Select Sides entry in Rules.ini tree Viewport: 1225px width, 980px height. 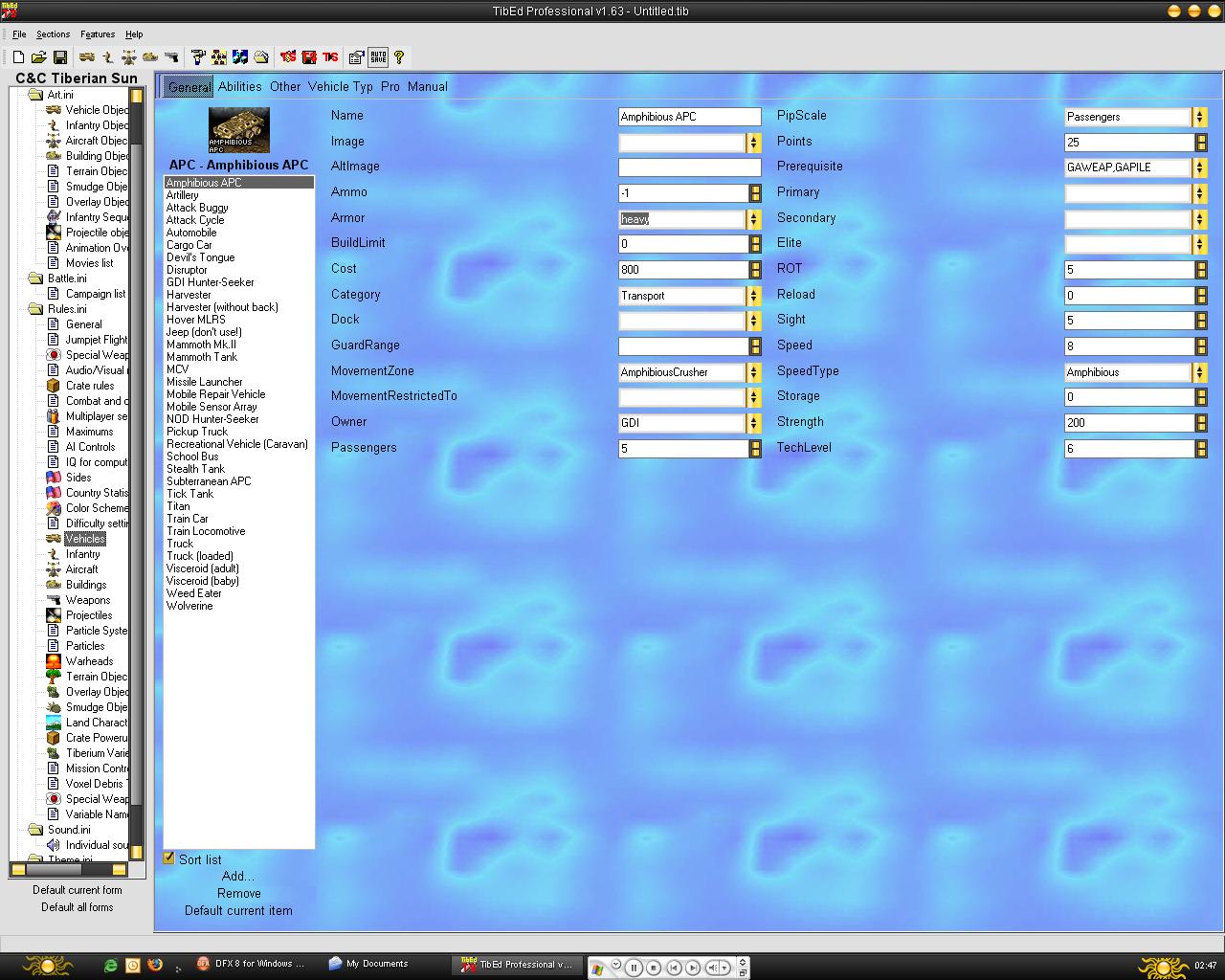pyautogui.click(x=78, y=478)
